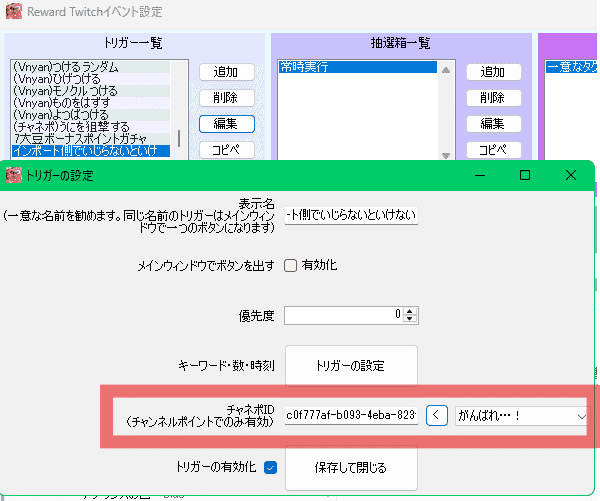The height and width of the screenshot is (501, 600).
Task: Click the < arrow button beside チャネポID
Action: pos(437,415)
